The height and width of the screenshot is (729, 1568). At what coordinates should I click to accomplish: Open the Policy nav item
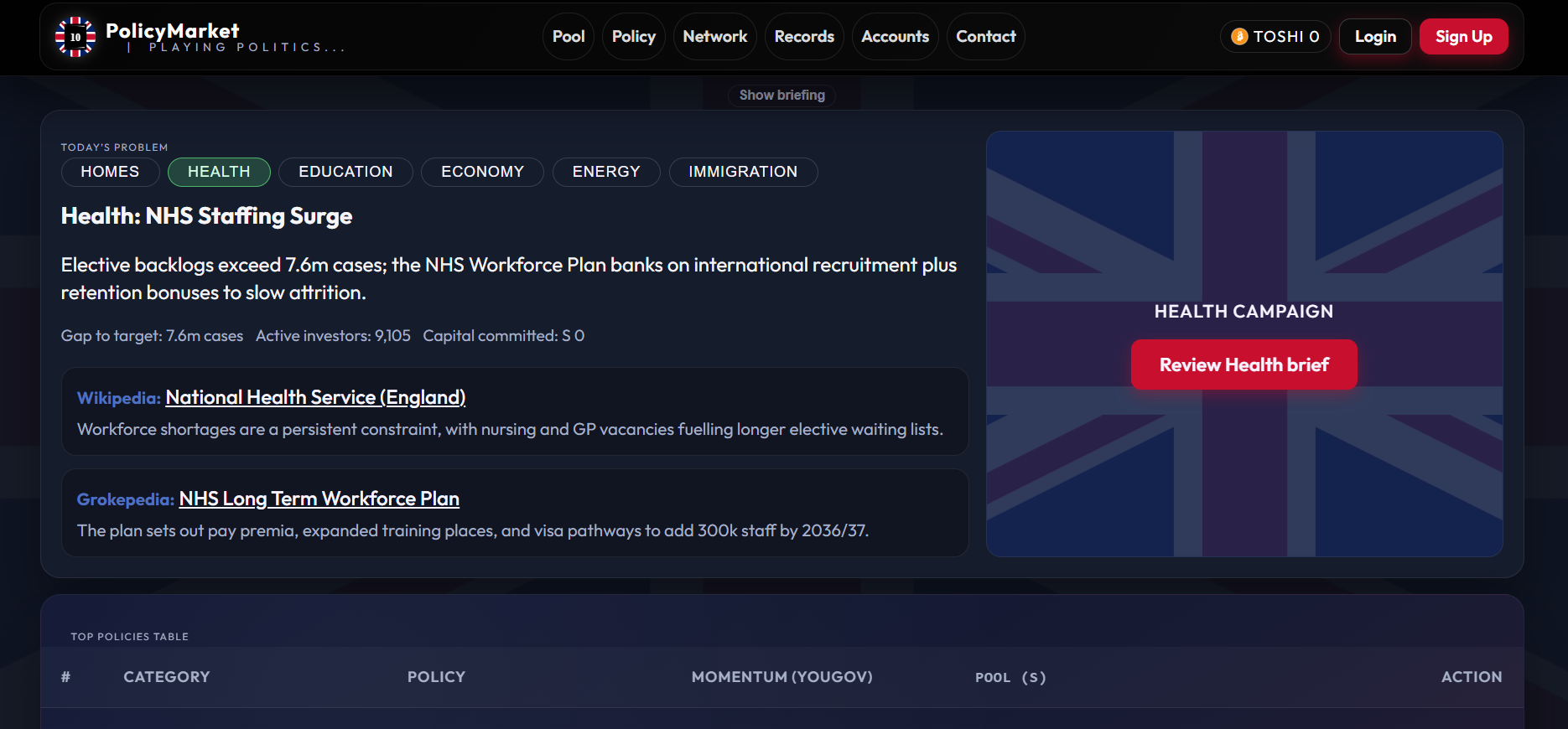tap(634, 37)
